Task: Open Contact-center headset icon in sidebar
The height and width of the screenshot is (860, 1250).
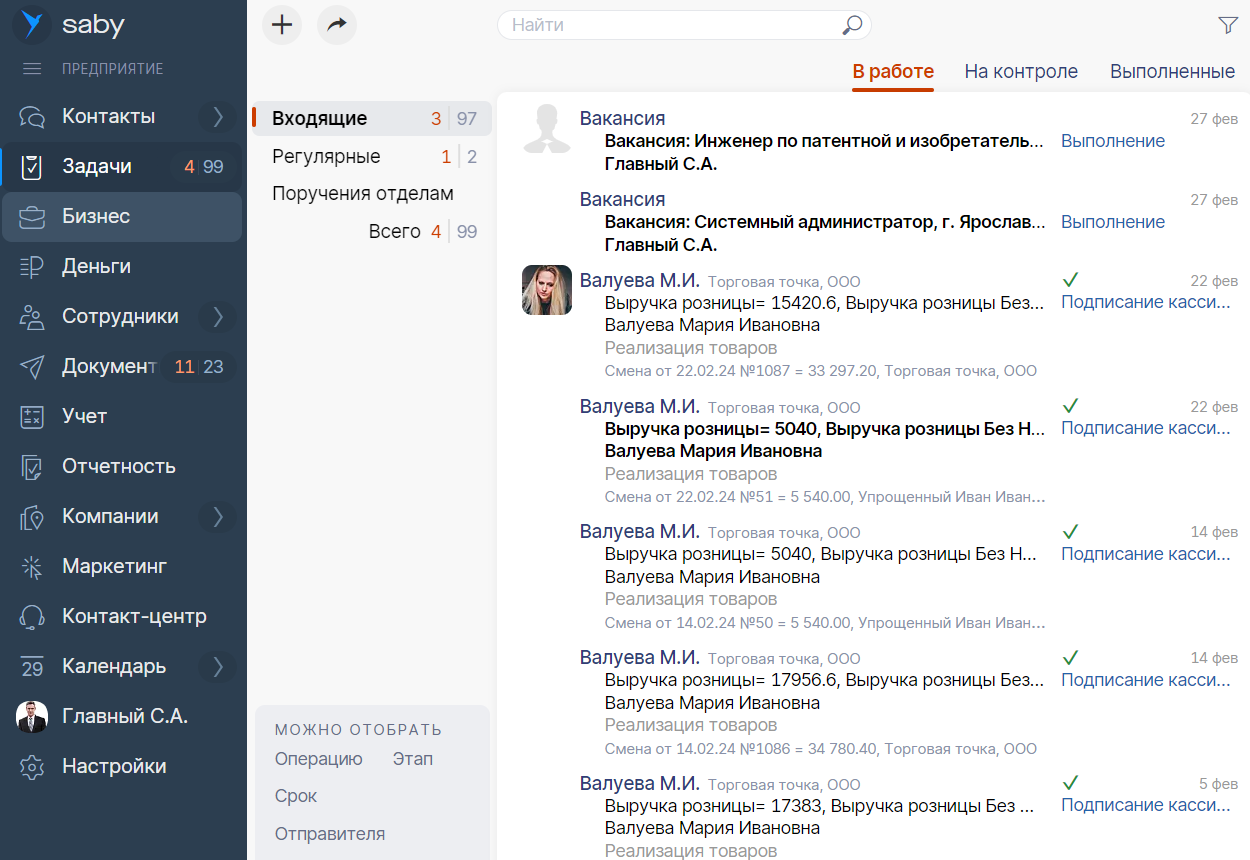Action: [x=32, y=617]
